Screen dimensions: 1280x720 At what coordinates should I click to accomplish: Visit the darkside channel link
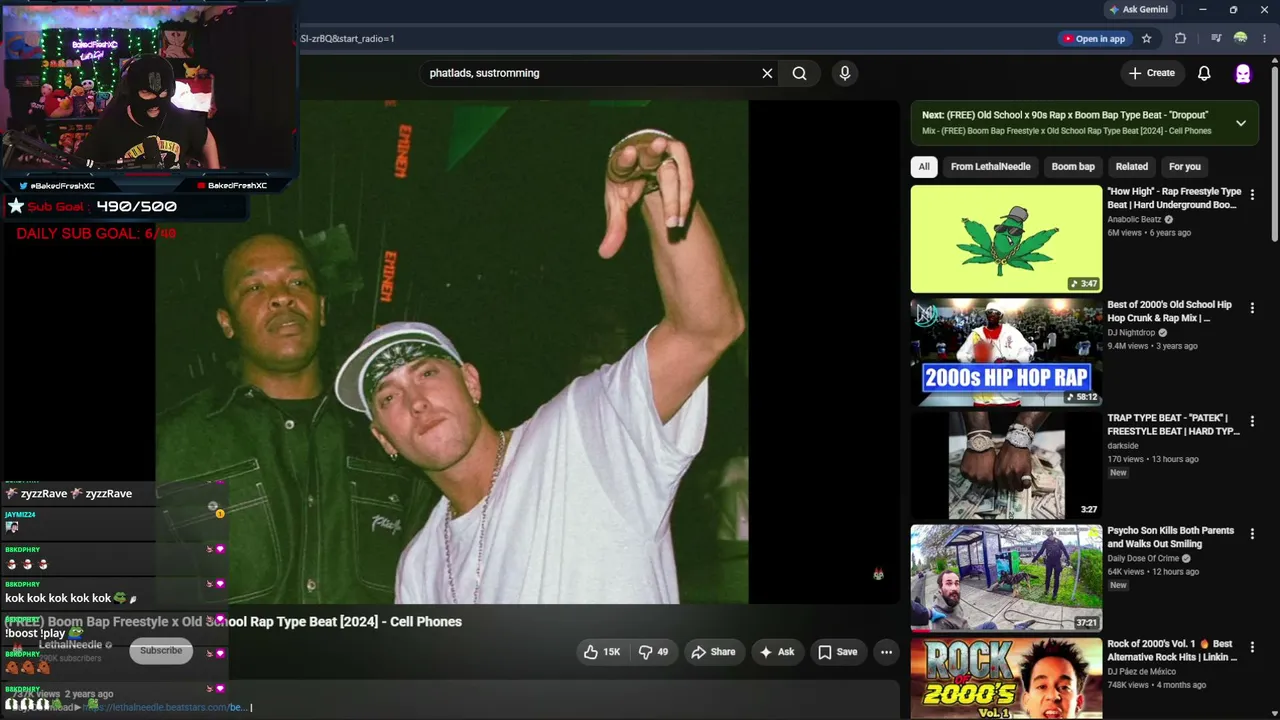pos(1123,445)
